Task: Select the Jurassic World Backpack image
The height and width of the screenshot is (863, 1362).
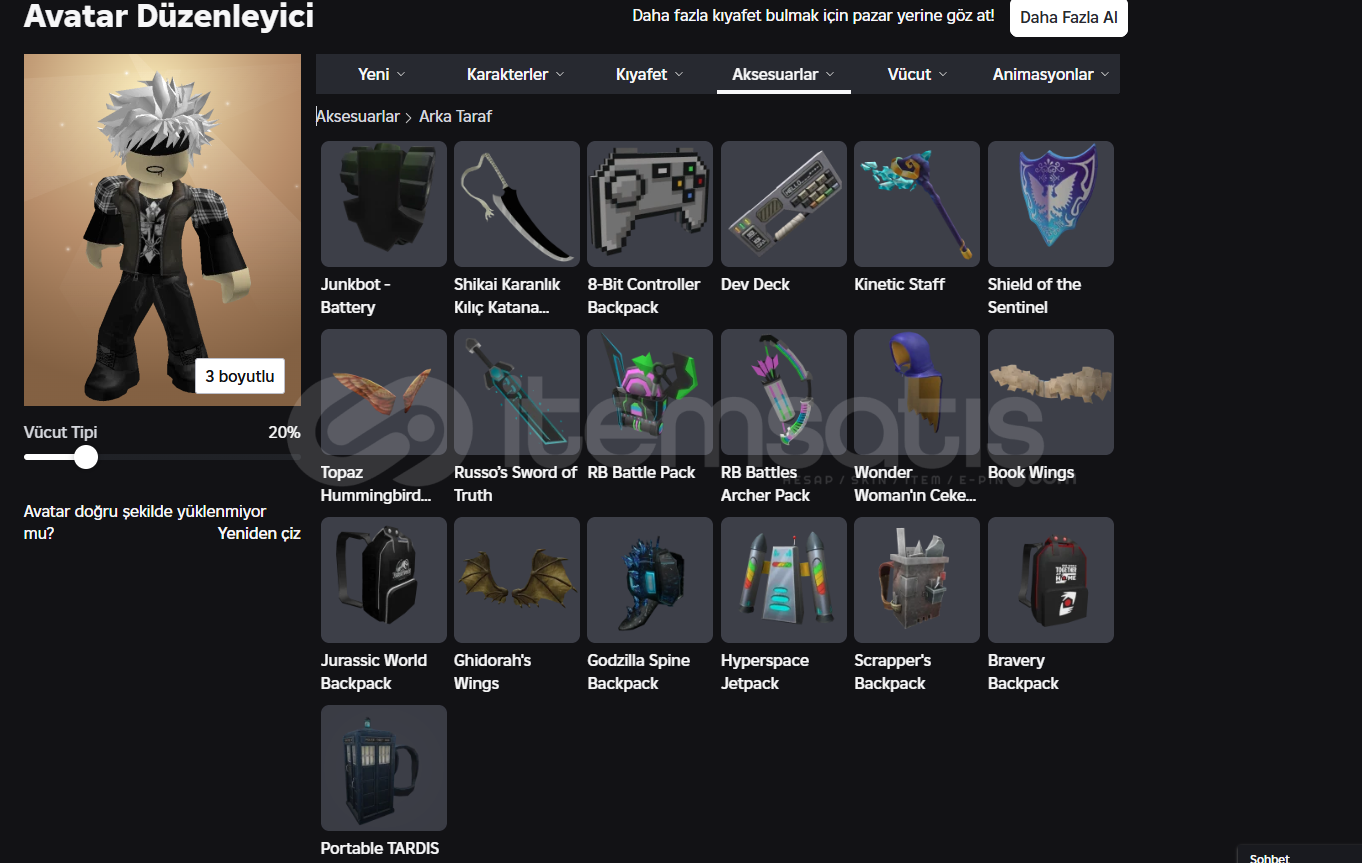Action: click(384, 580)
